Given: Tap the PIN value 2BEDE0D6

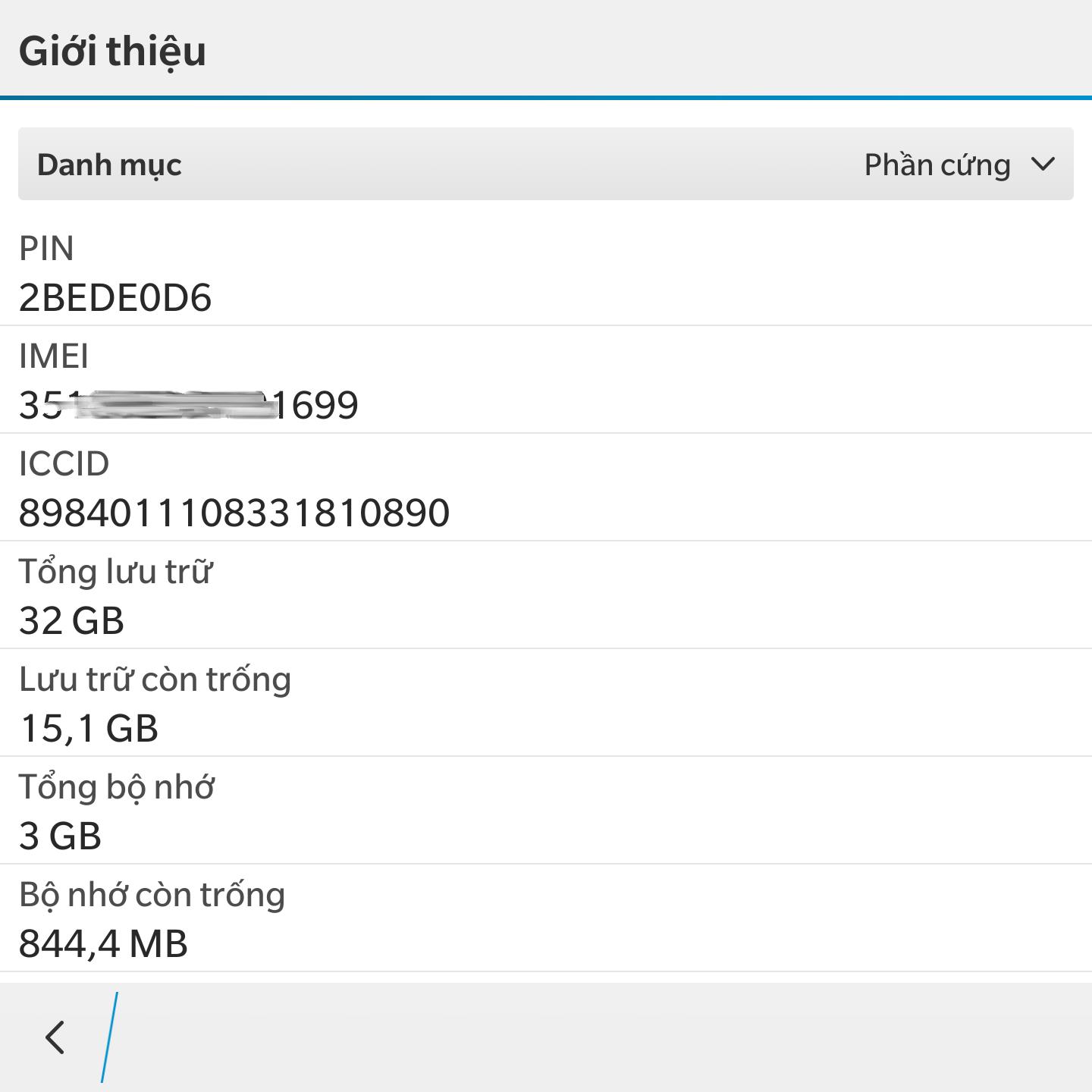Looking at the screenshot, I should 115,297.
